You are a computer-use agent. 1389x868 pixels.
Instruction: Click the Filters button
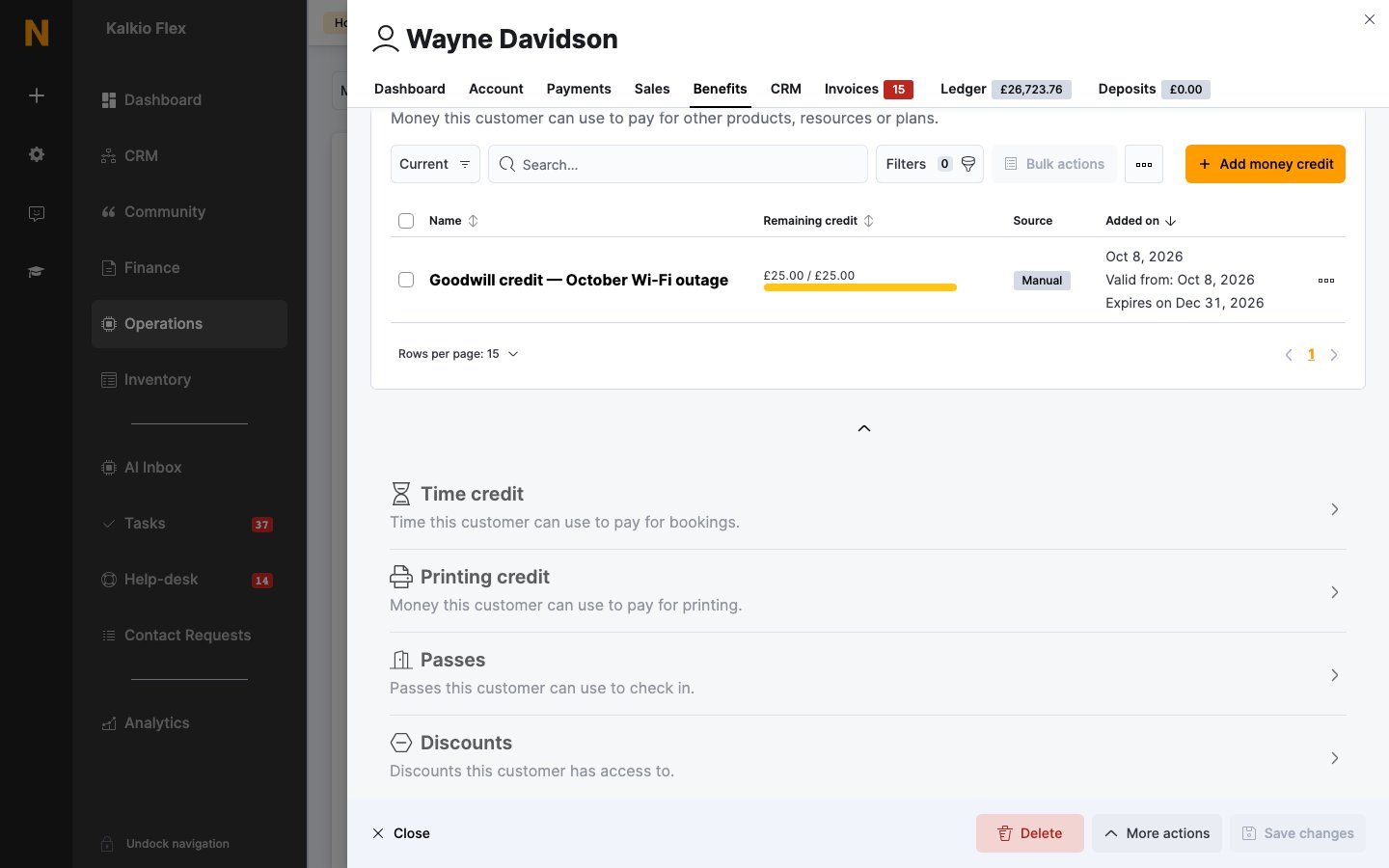(x=930, y=164)
